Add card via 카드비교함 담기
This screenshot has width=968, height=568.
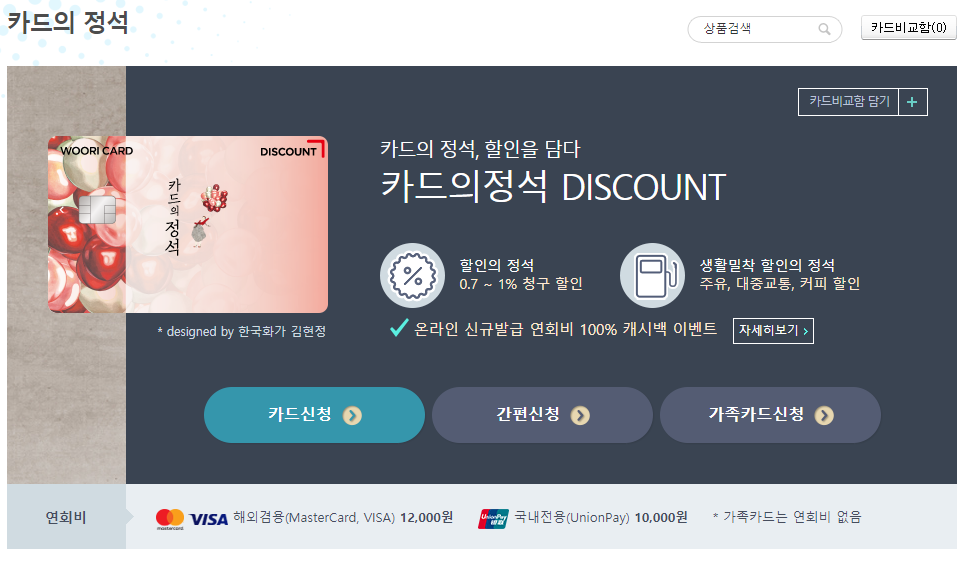tap(849, 102)
